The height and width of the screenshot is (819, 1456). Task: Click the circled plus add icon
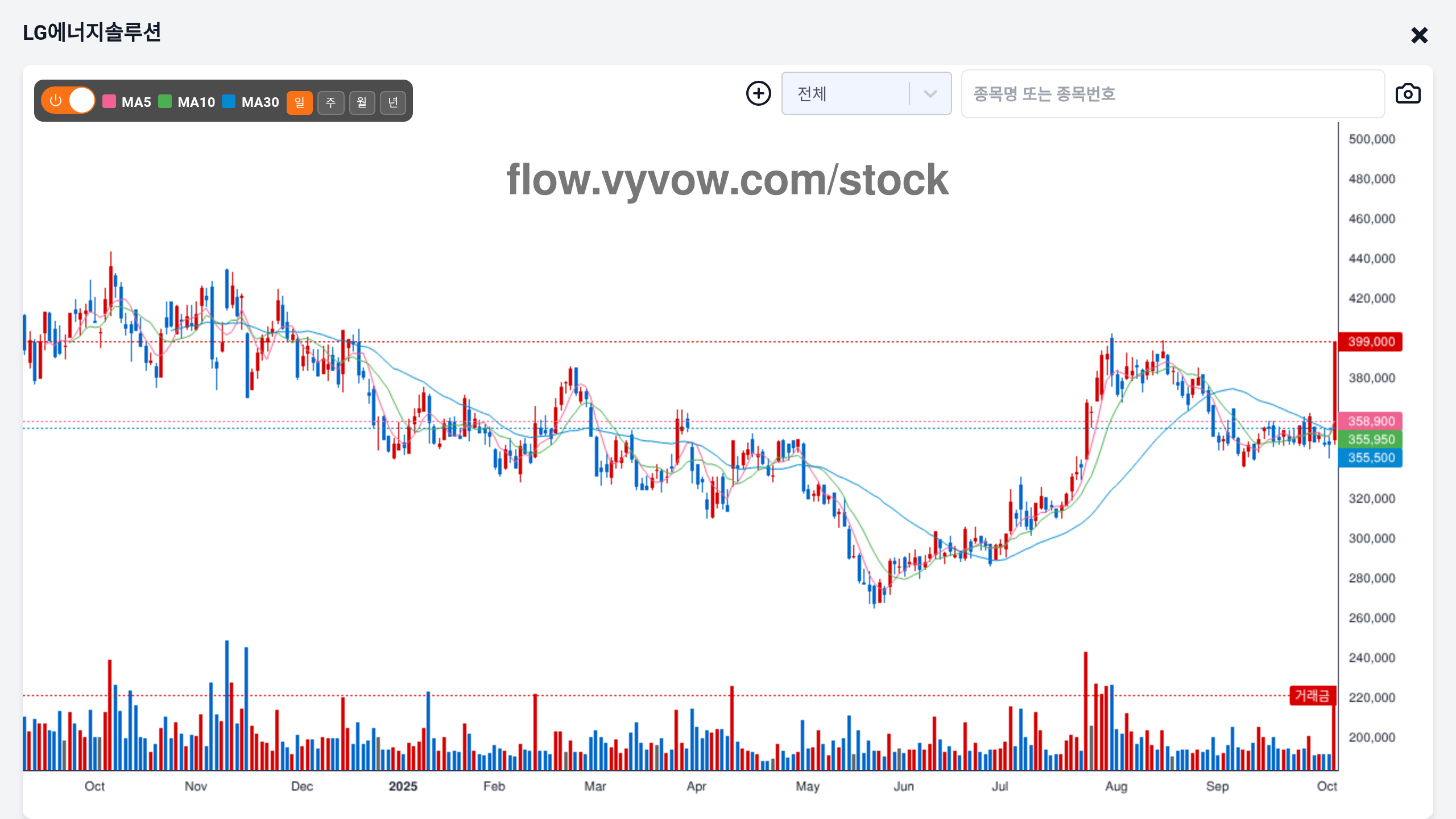click(x=759, y=93)
